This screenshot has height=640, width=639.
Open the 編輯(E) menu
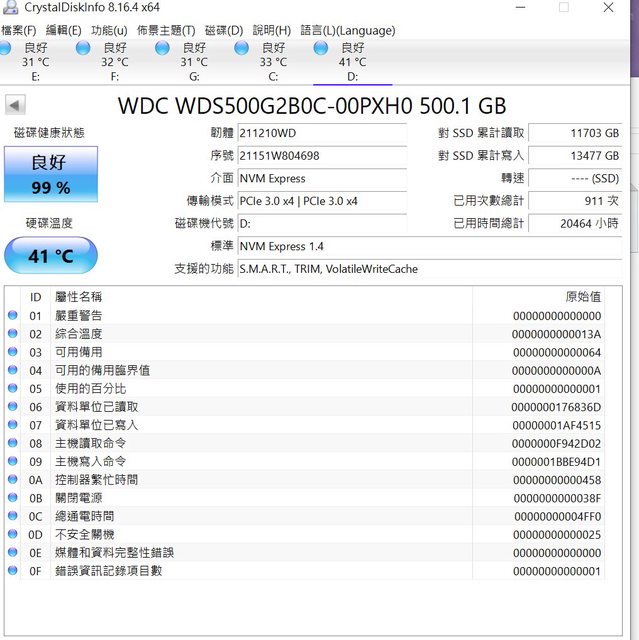63,30
